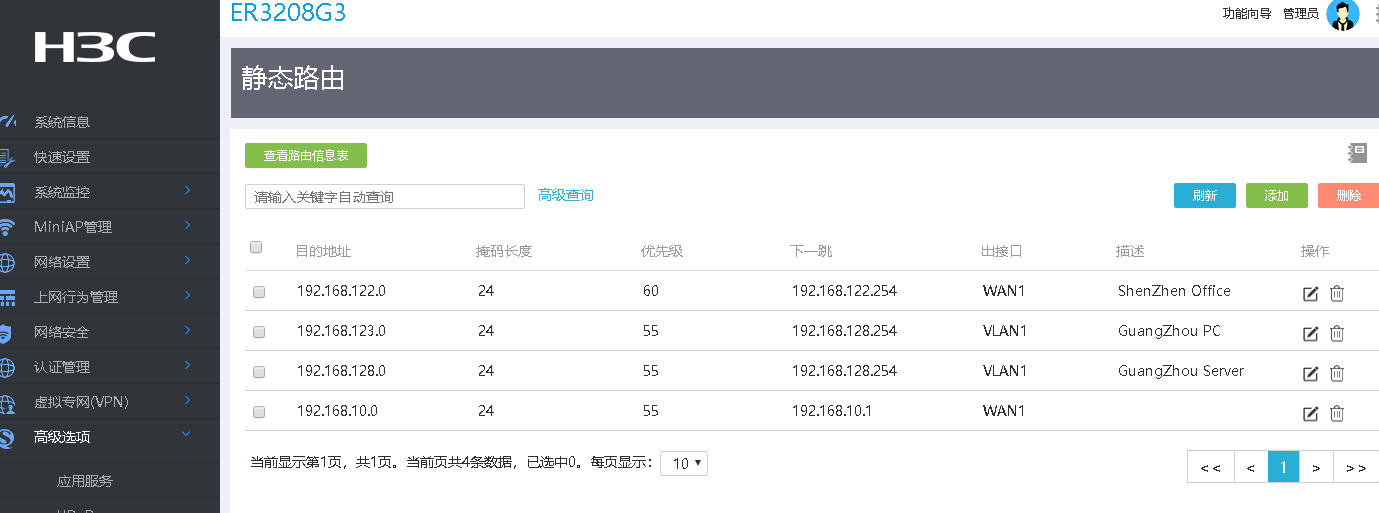Toggle the select-all checkbox in table header

[256, 248]
